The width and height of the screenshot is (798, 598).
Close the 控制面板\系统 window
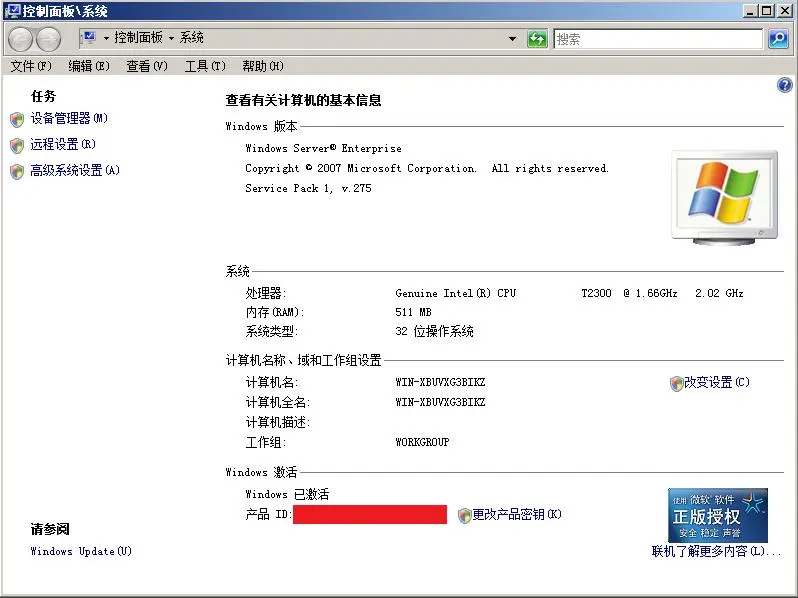pos(784,11)
